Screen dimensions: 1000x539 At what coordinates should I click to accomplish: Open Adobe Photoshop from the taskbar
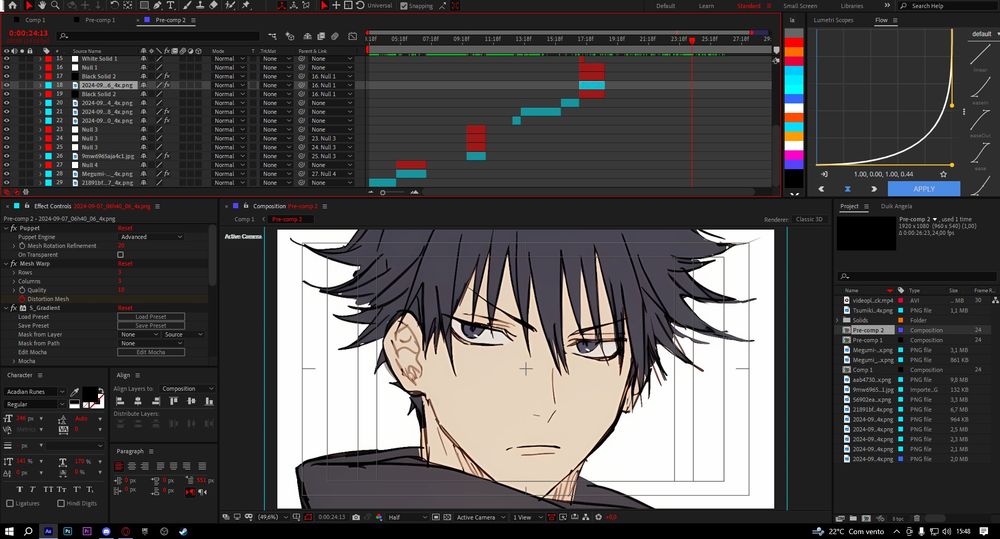tap(68, 531)
